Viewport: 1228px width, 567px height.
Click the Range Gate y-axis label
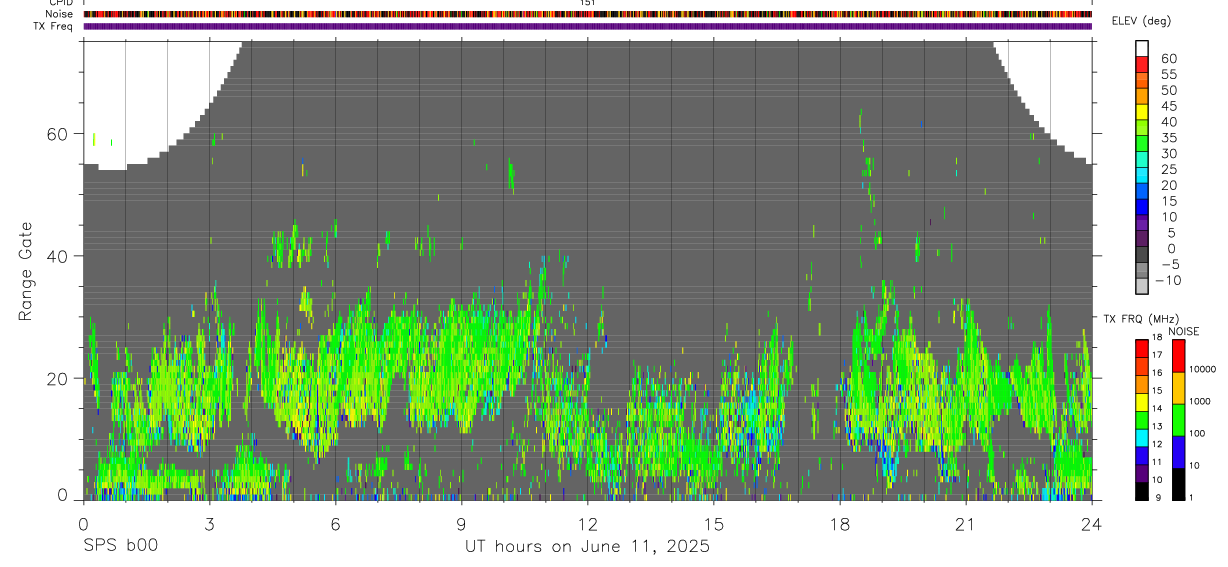point(27,272)
